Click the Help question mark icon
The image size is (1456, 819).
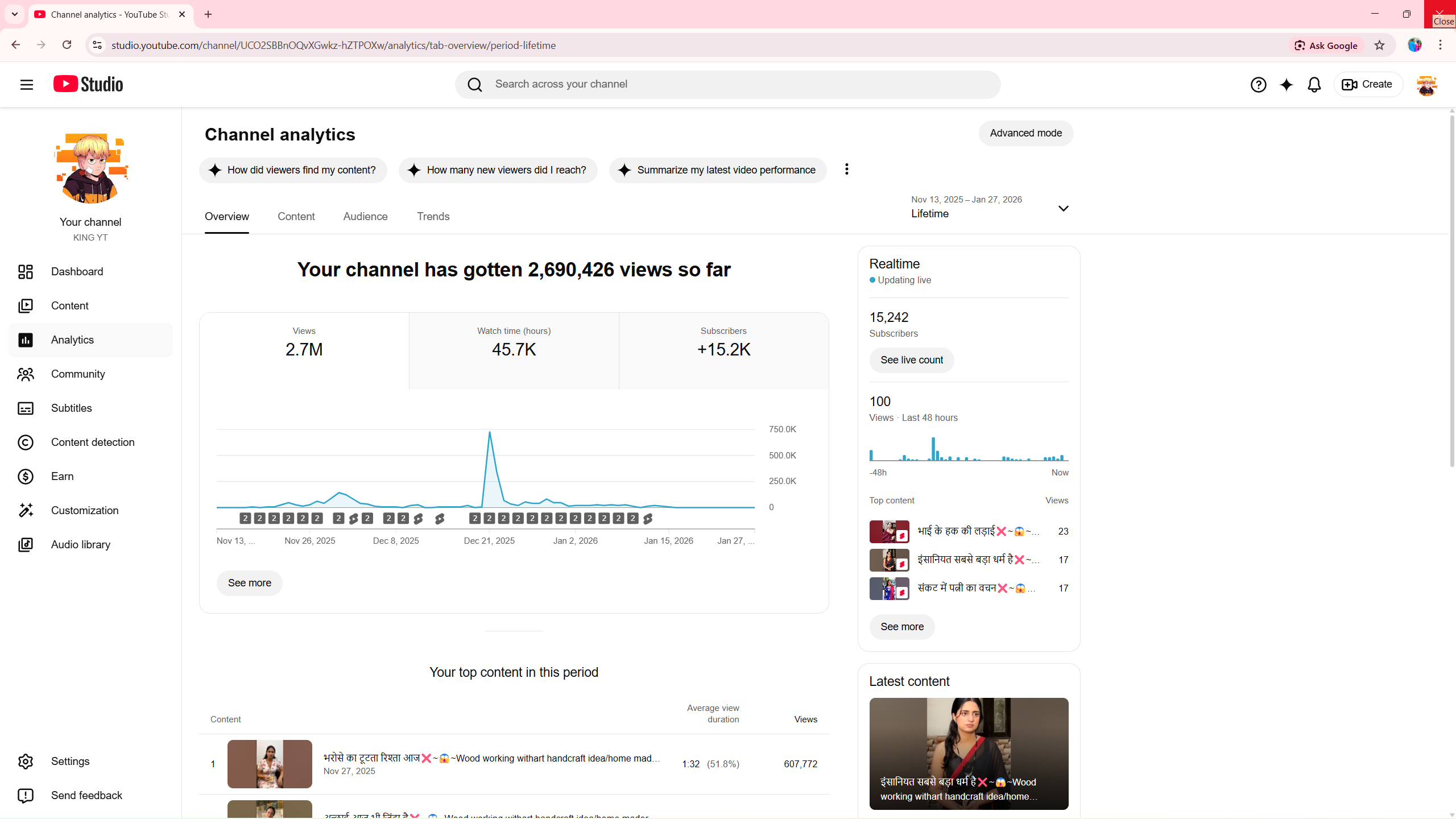[1258, 85]
